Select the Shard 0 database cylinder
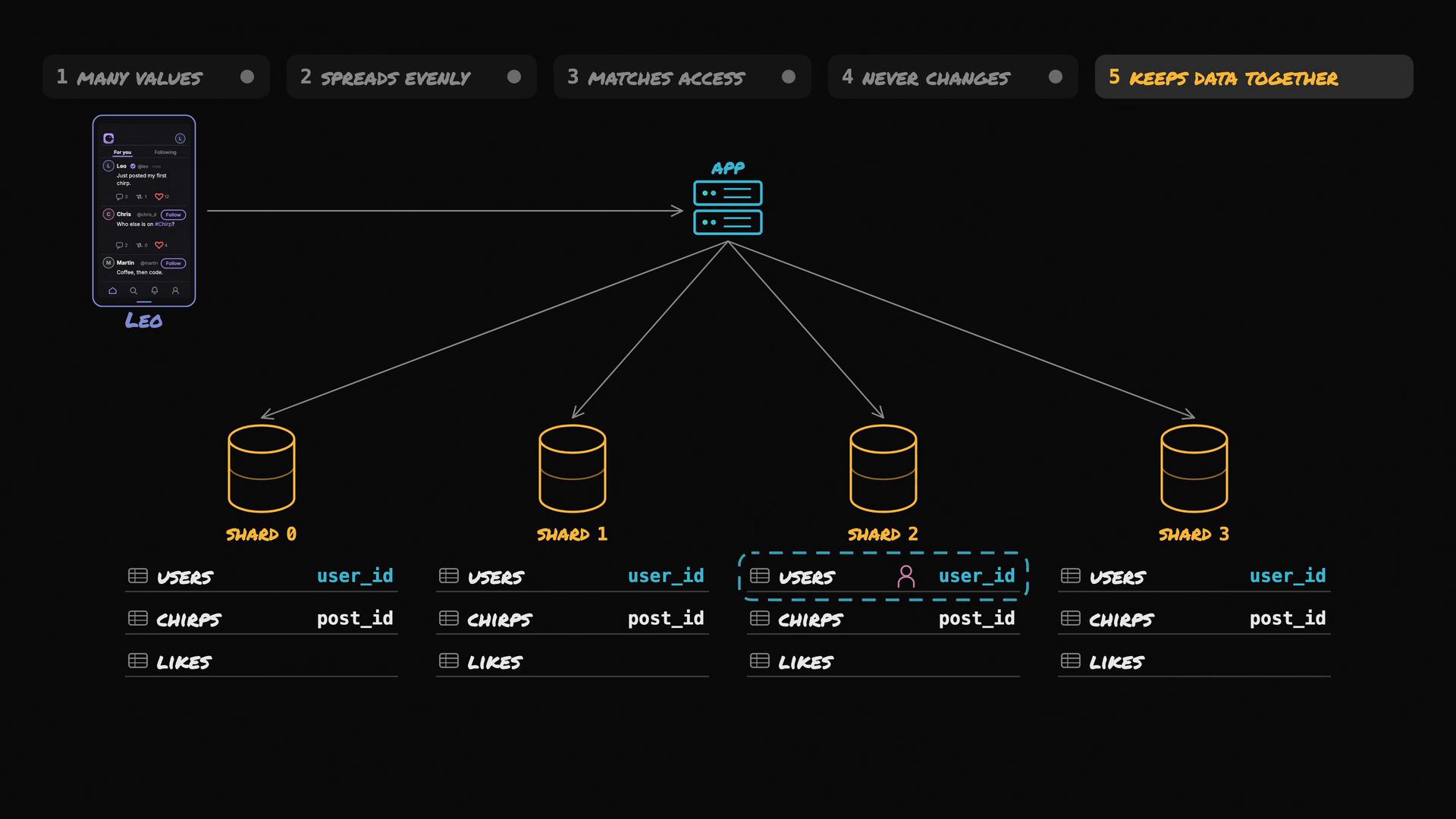The width and height of the screenshot is (1456, 819). tap(262, 469)
